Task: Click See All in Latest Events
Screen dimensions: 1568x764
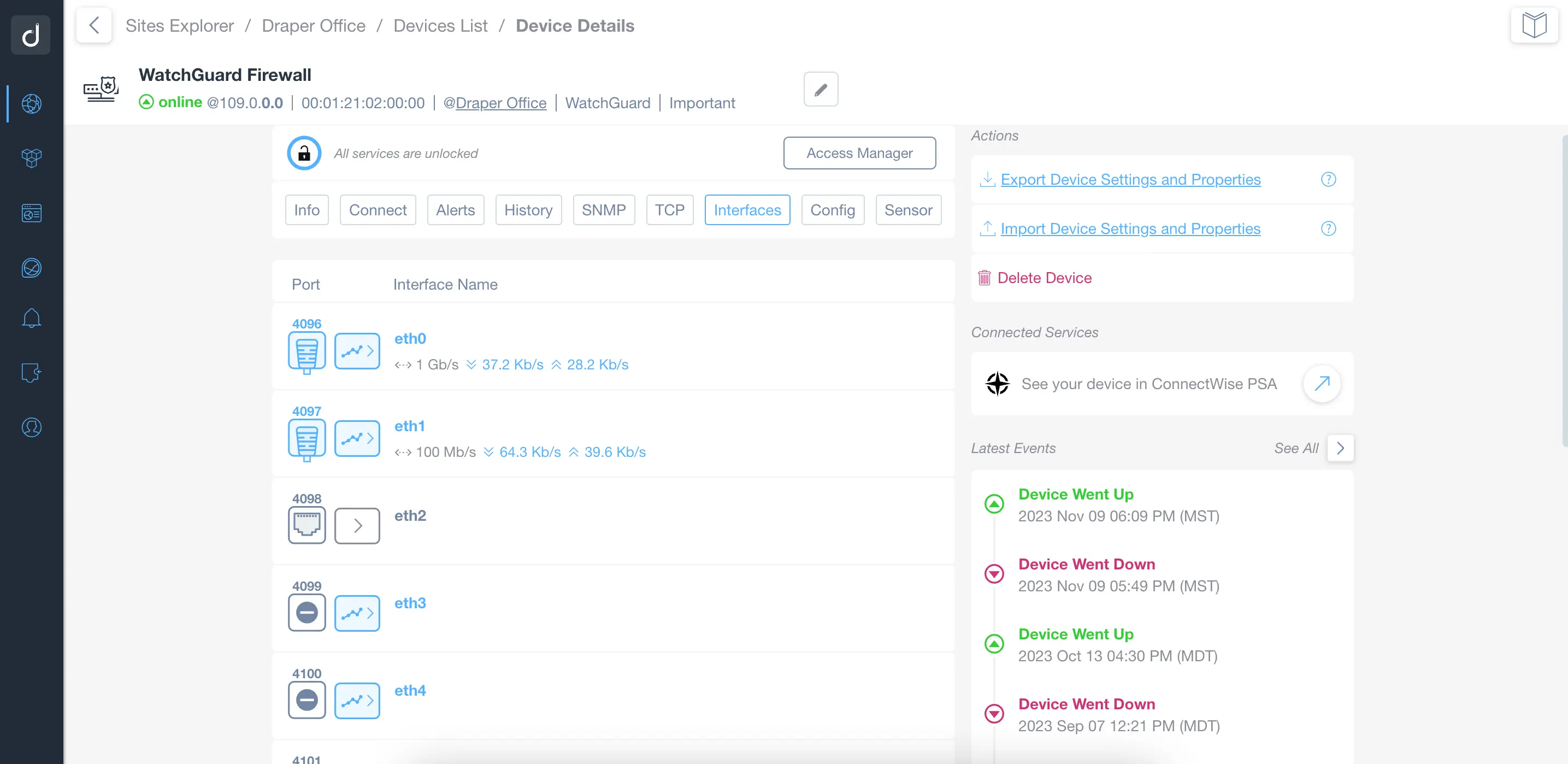Action: point(1296,448)
